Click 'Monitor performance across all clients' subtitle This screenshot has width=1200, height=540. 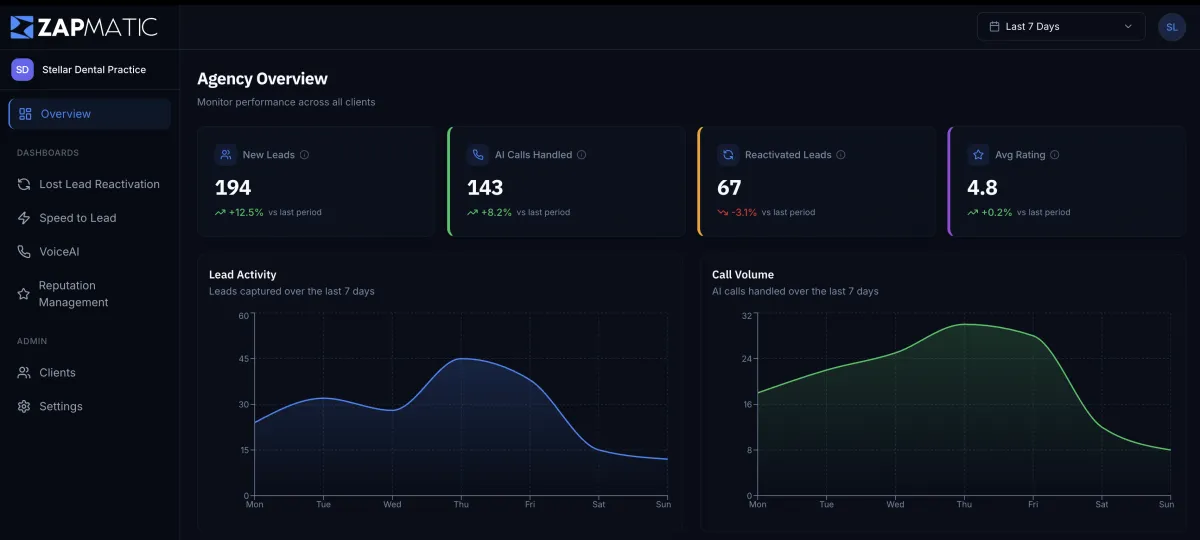coord(286,102)
